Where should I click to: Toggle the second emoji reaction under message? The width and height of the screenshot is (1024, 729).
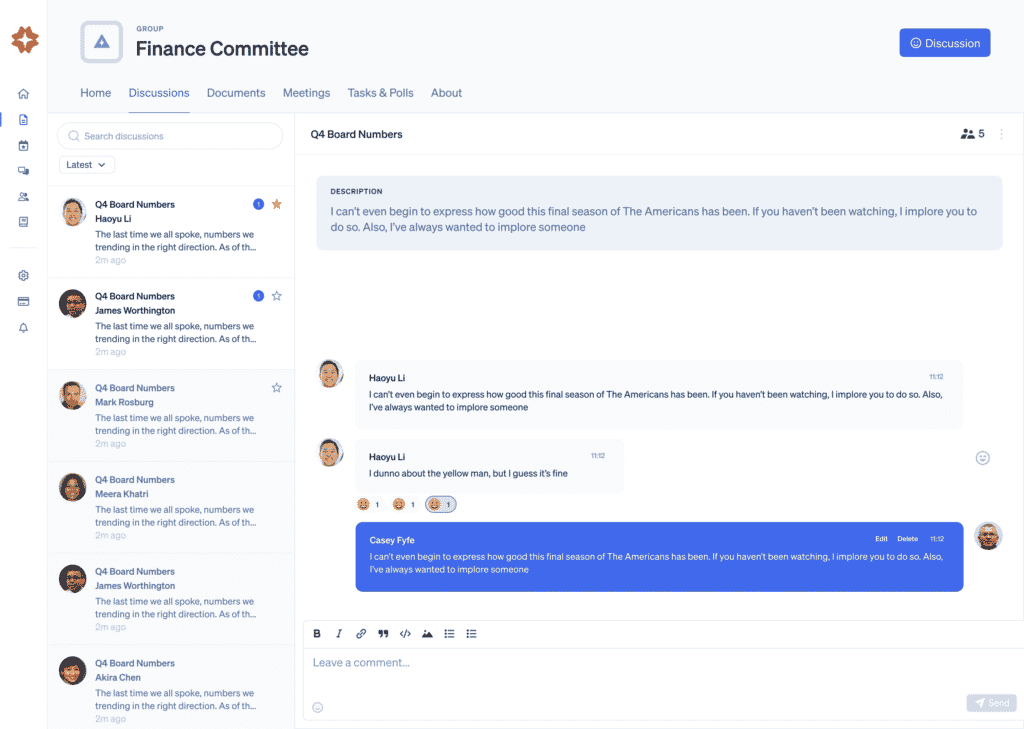click(x=404, y=504)
